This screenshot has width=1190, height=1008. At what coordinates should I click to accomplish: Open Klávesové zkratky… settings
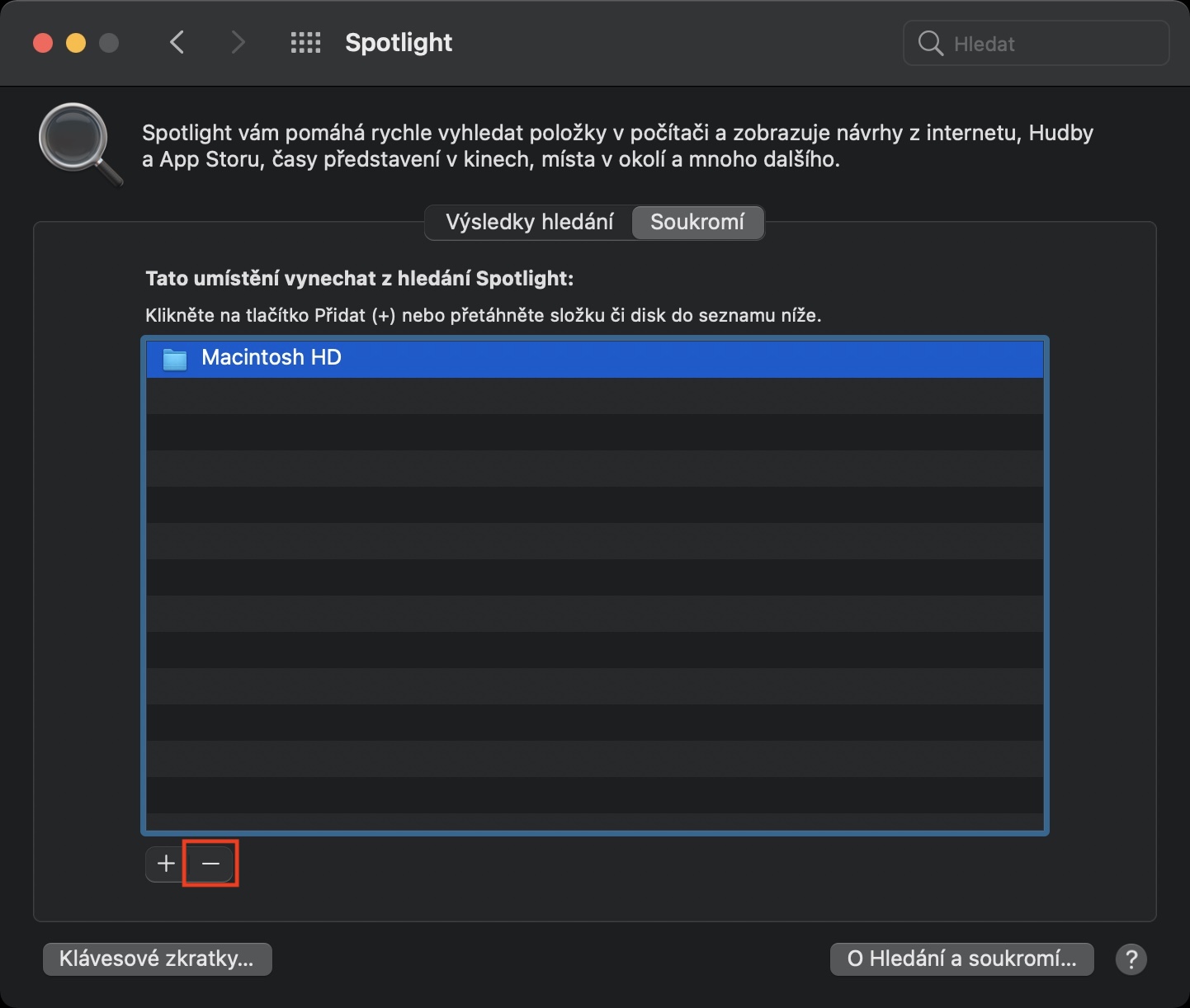157,959
